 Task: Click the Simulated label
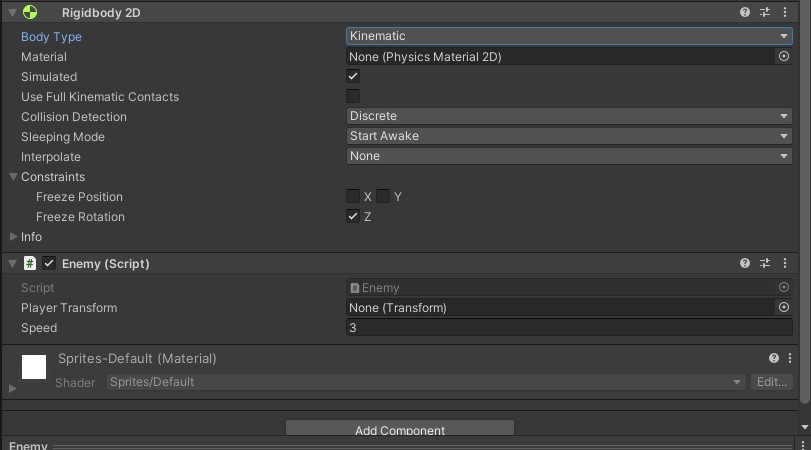(49, 77)
